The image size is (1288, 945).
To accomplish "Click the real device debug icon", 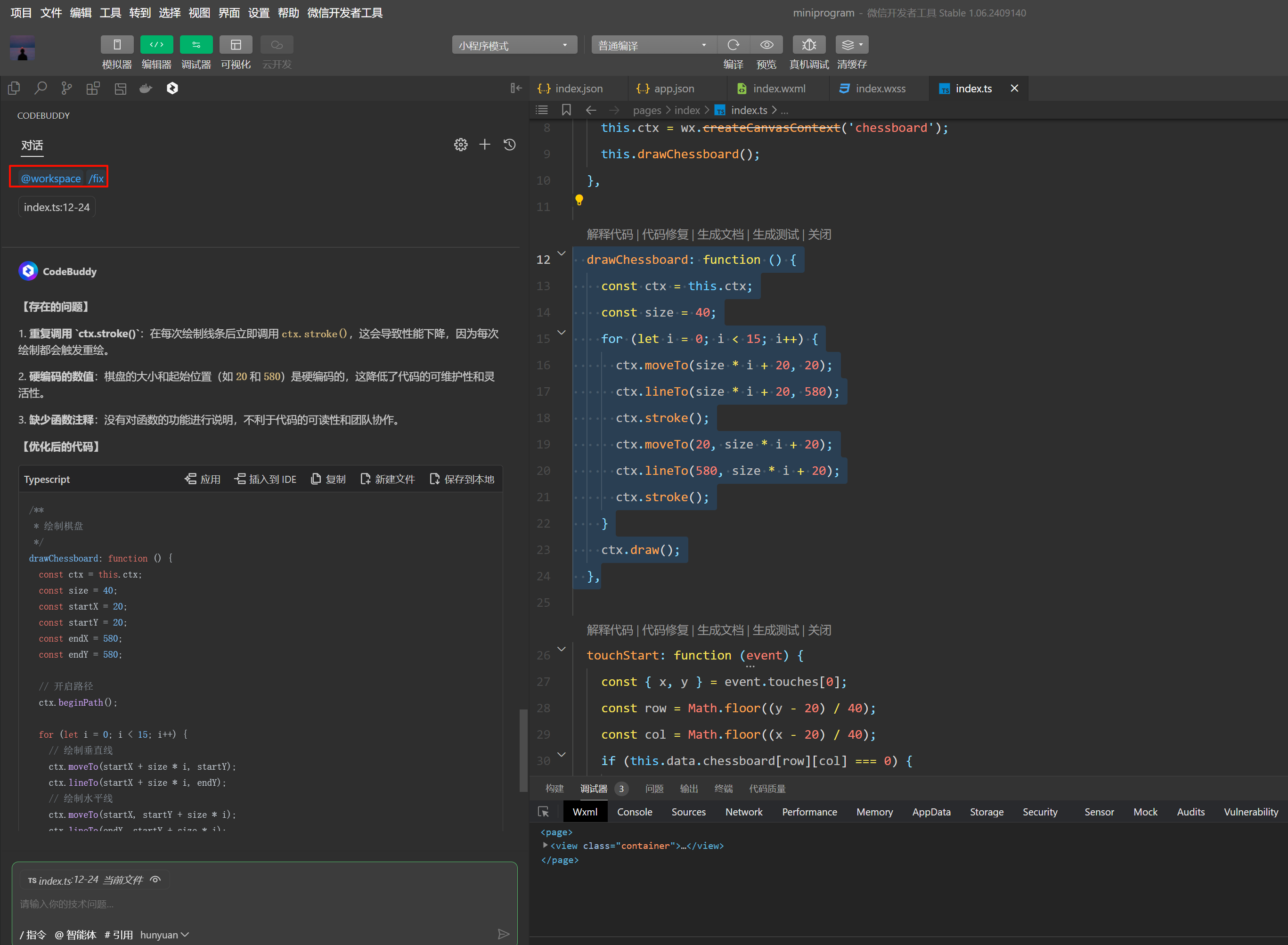I will click(809, 45).
